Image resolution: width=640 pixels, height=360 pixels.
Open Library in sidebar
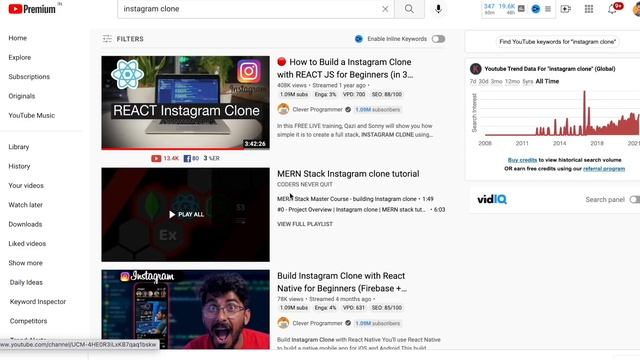[x=19, y=147]
